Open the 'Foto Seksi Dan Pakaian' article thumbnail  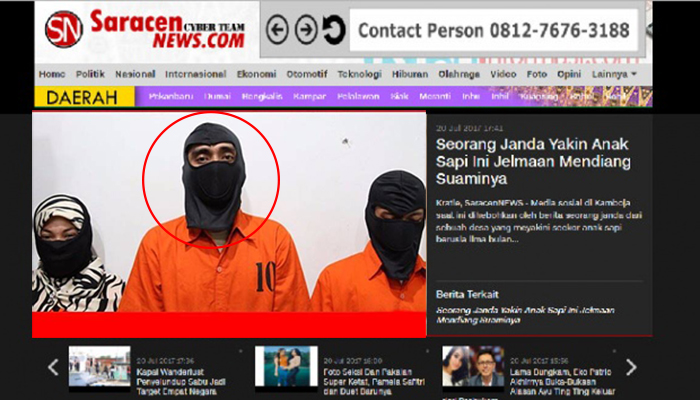pos(285,366)
